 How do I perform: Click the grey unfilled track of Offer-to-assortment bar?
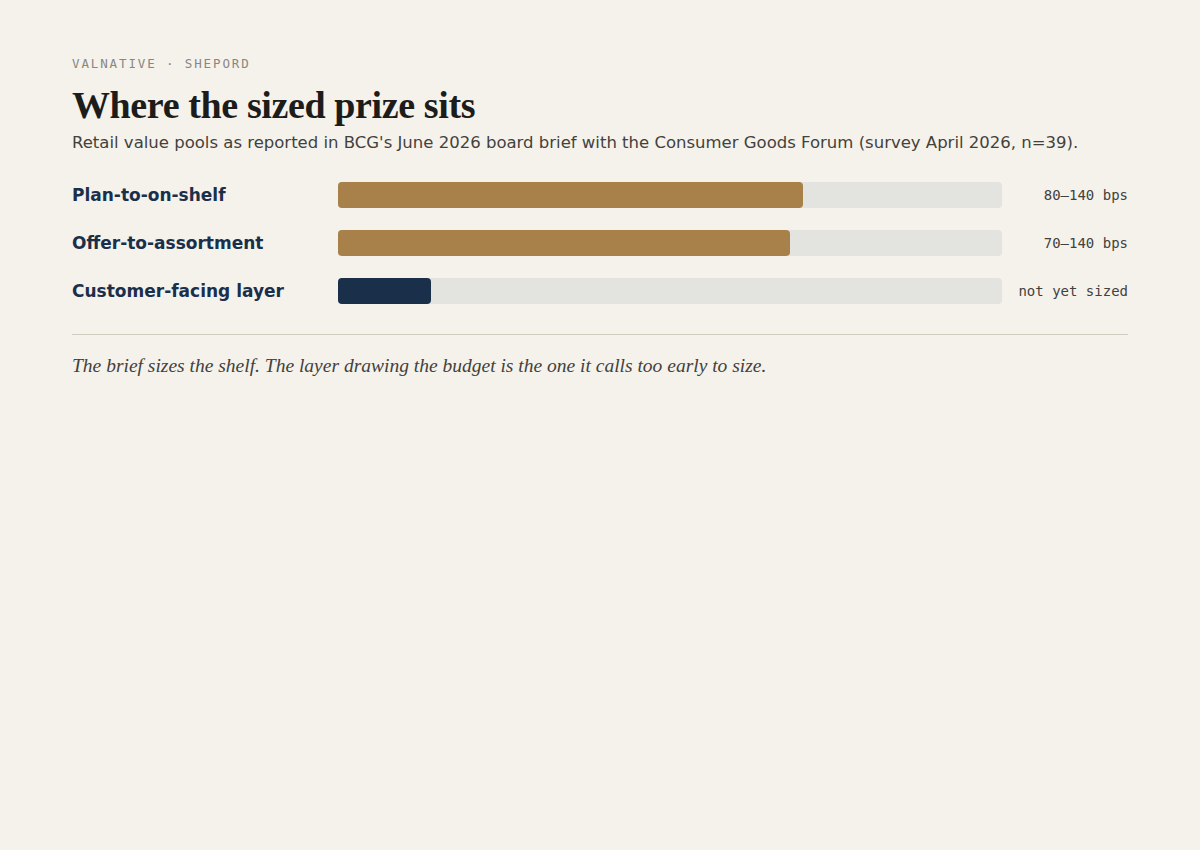(896, 243)
